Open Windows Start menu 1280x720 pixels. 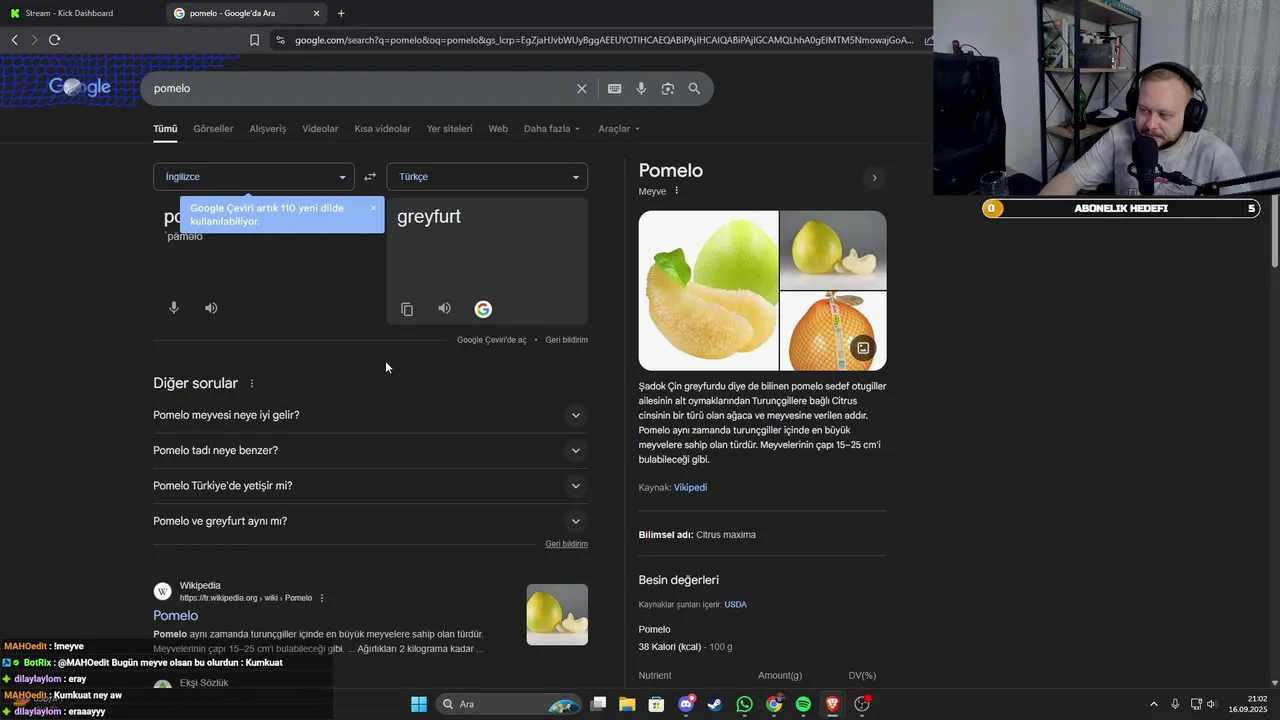419,704
